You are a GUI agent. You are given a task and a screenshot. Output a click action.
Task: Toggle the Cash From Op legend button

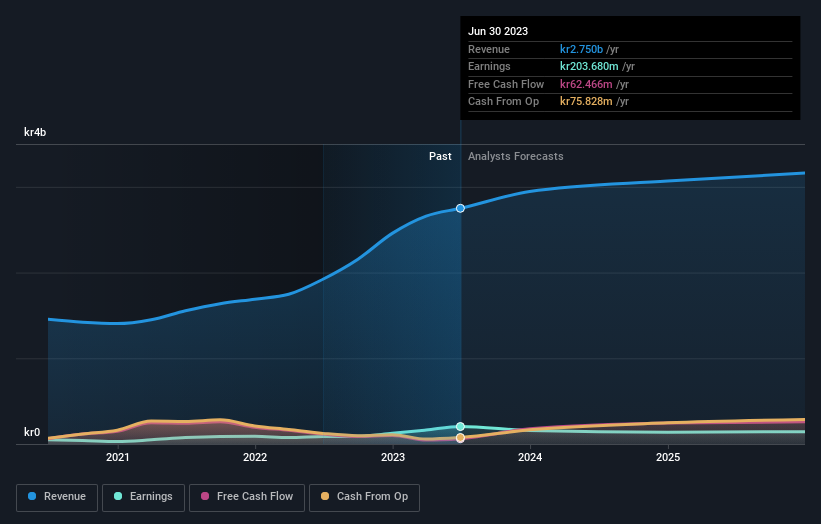(x=364, y=497)
